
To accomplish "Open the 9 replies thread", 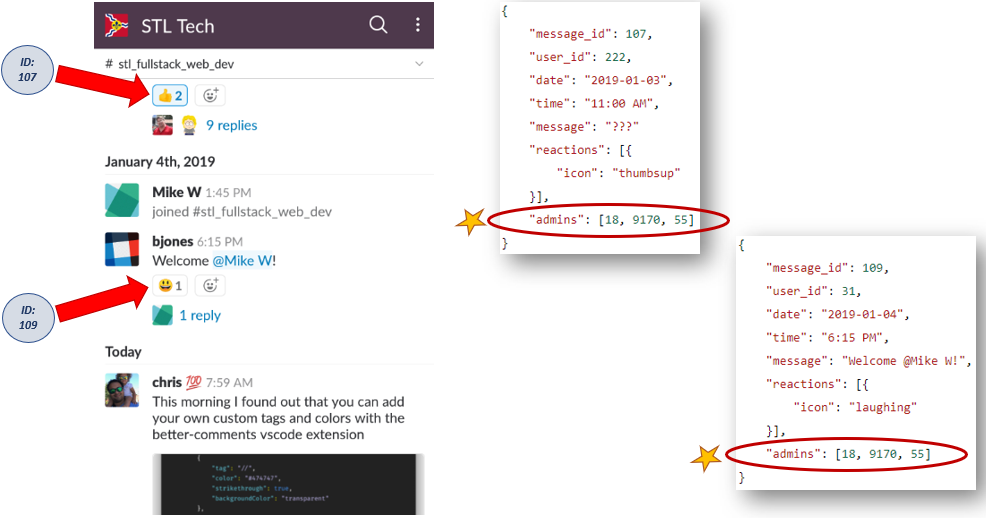I will point(231,125).
